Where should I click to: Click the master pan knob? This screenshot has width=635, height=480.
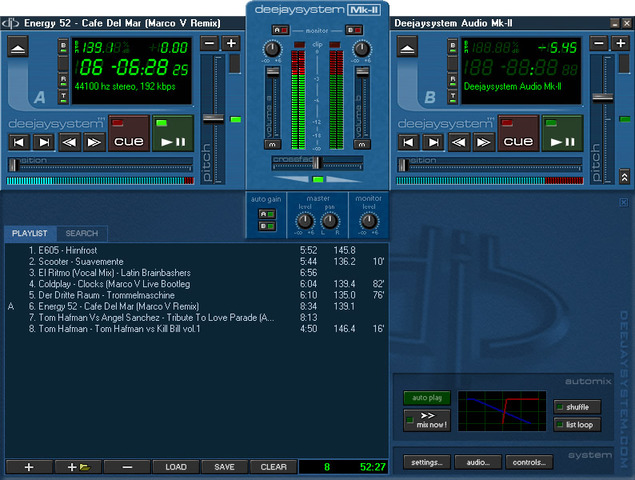[x=330, y=221]
